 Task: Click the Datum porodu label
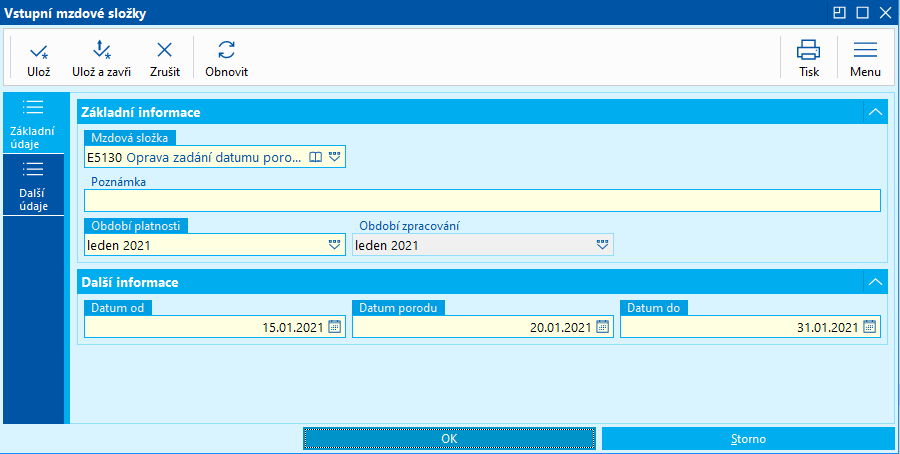click(398, 308)
